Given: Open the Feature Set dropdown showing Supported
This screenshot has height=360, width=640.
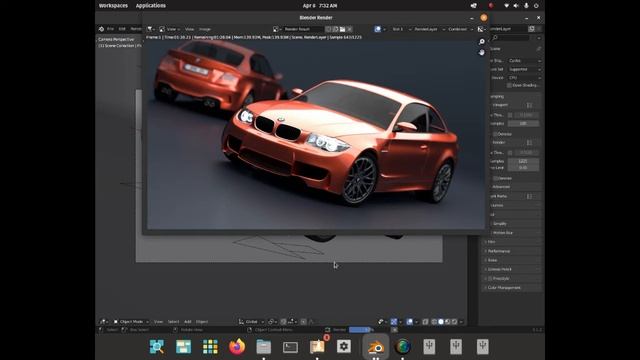Looking at the screenshot, I should pos(524,69).
